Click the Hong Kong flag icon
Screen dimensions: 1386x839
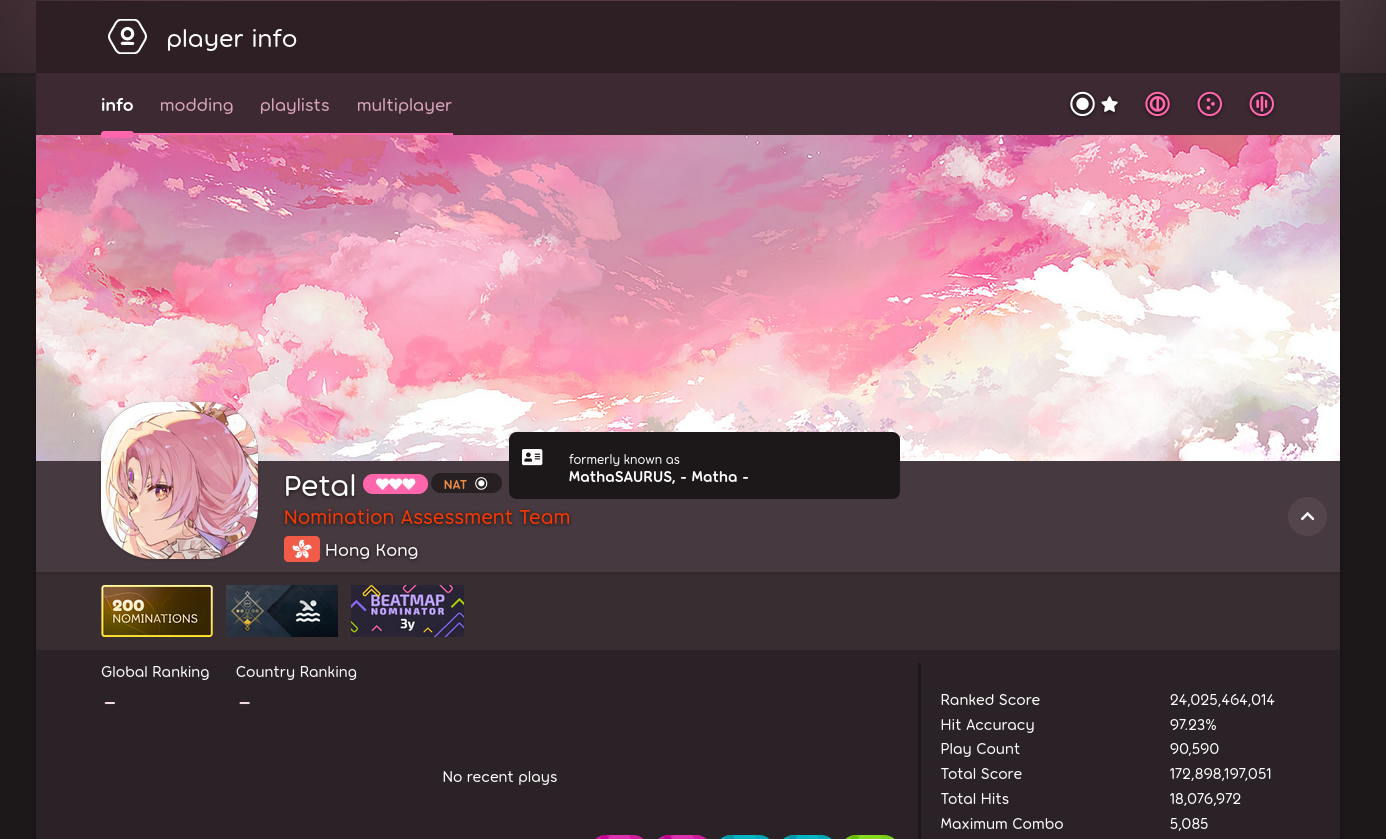point(302,549)
